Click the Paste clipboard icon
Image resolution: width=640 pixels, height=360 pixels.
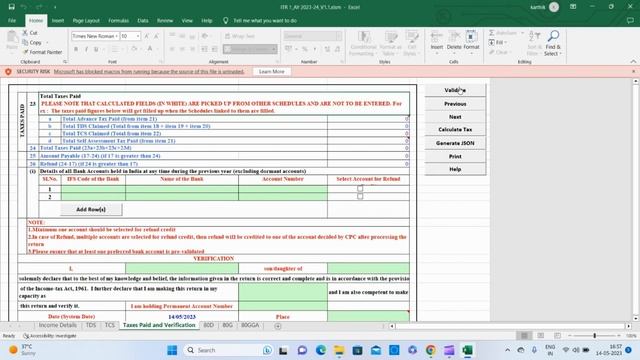12,38
